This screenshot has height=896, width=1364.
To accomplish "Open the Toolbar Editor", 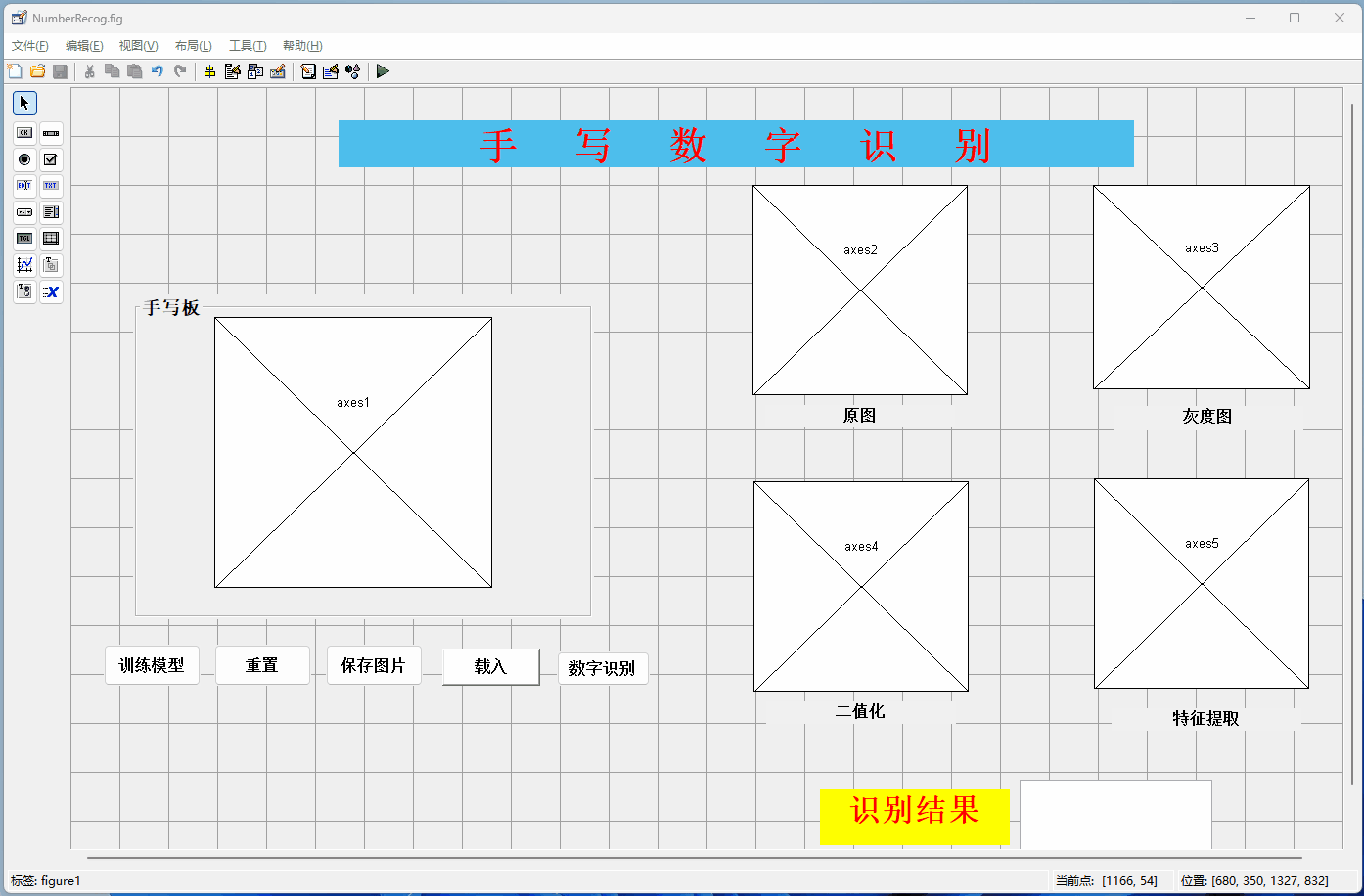I will 278,71.
